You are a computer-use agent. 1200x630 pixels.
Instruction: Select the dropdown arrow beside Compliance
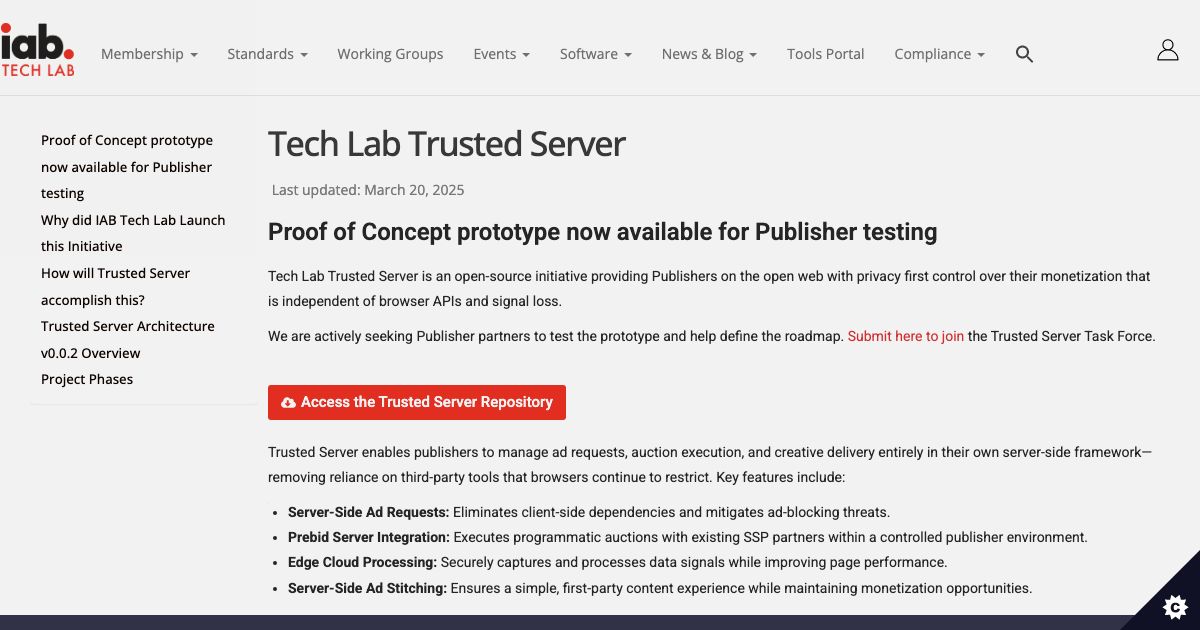pos(980,55)
